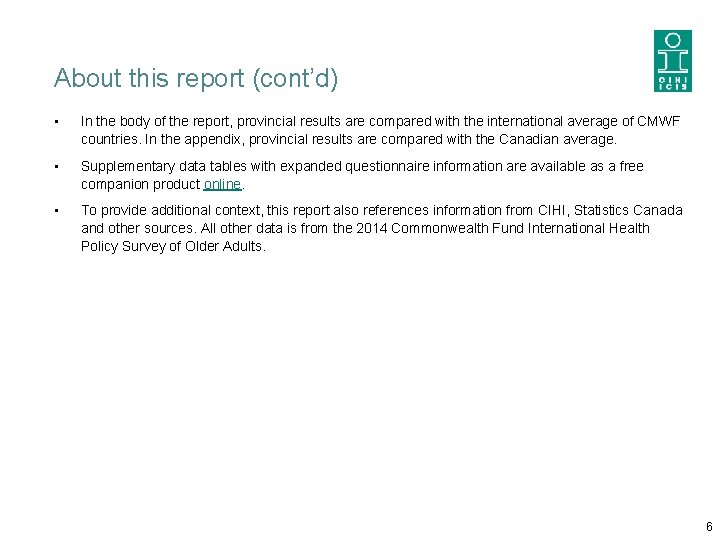Click the CIHI logo icon

click(x=672, y=61)
